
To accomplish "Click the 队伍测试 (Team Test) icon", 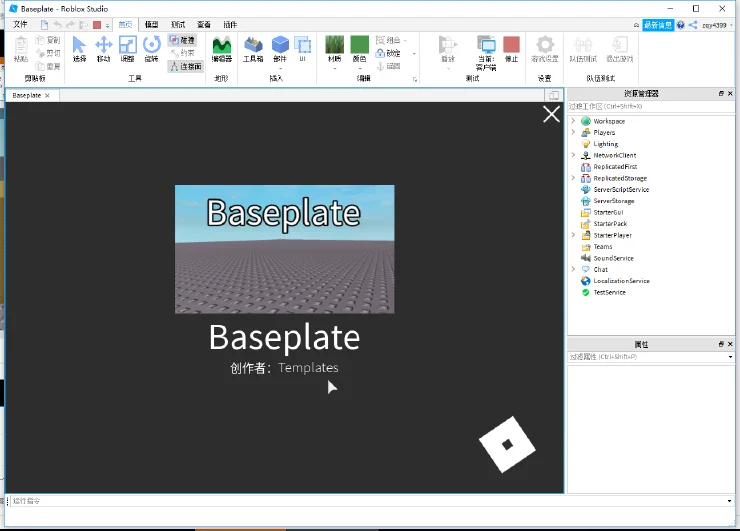I will [583, 45].
